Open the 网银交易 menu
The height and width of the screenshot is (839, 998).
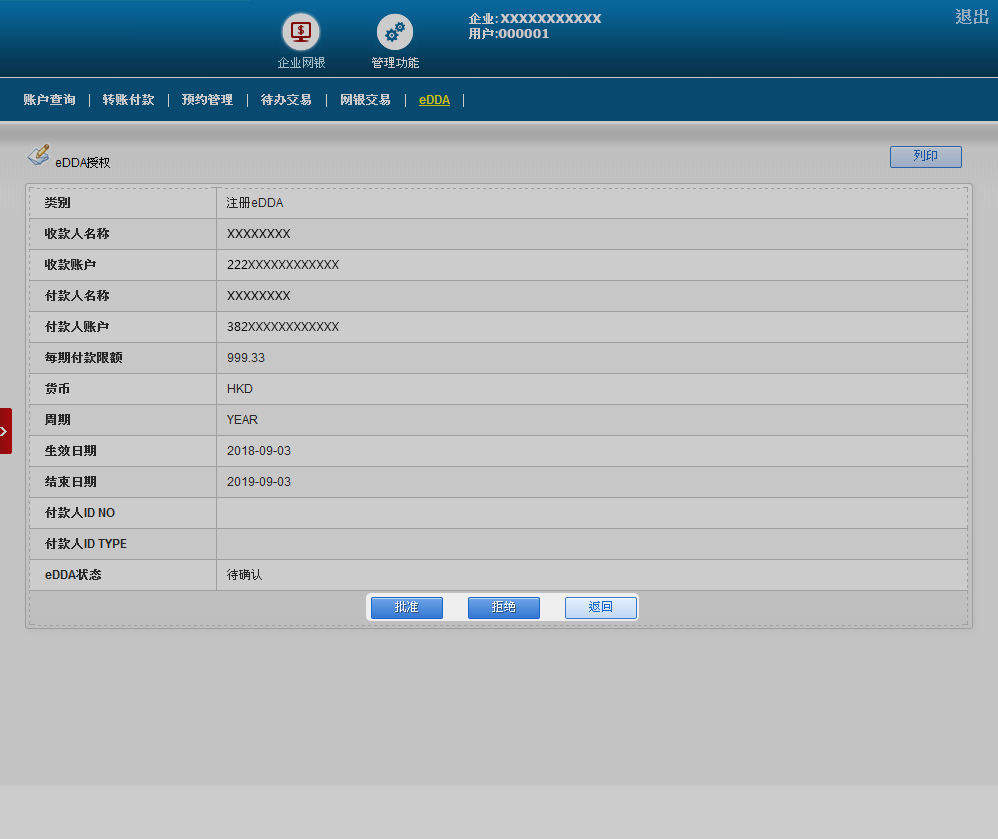(x=365, y=100)
